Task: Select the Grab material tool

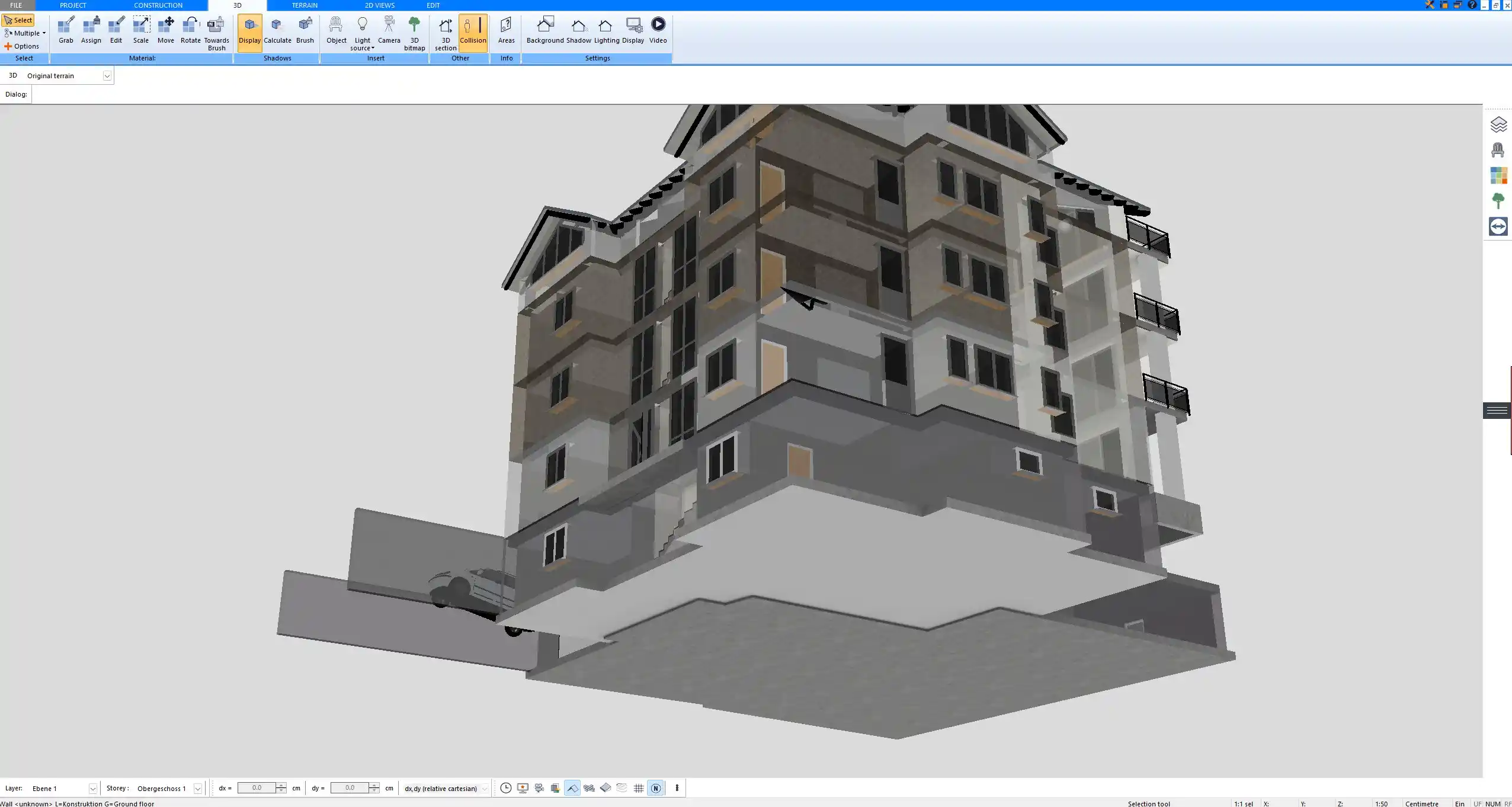Action: tap(66, 31)
